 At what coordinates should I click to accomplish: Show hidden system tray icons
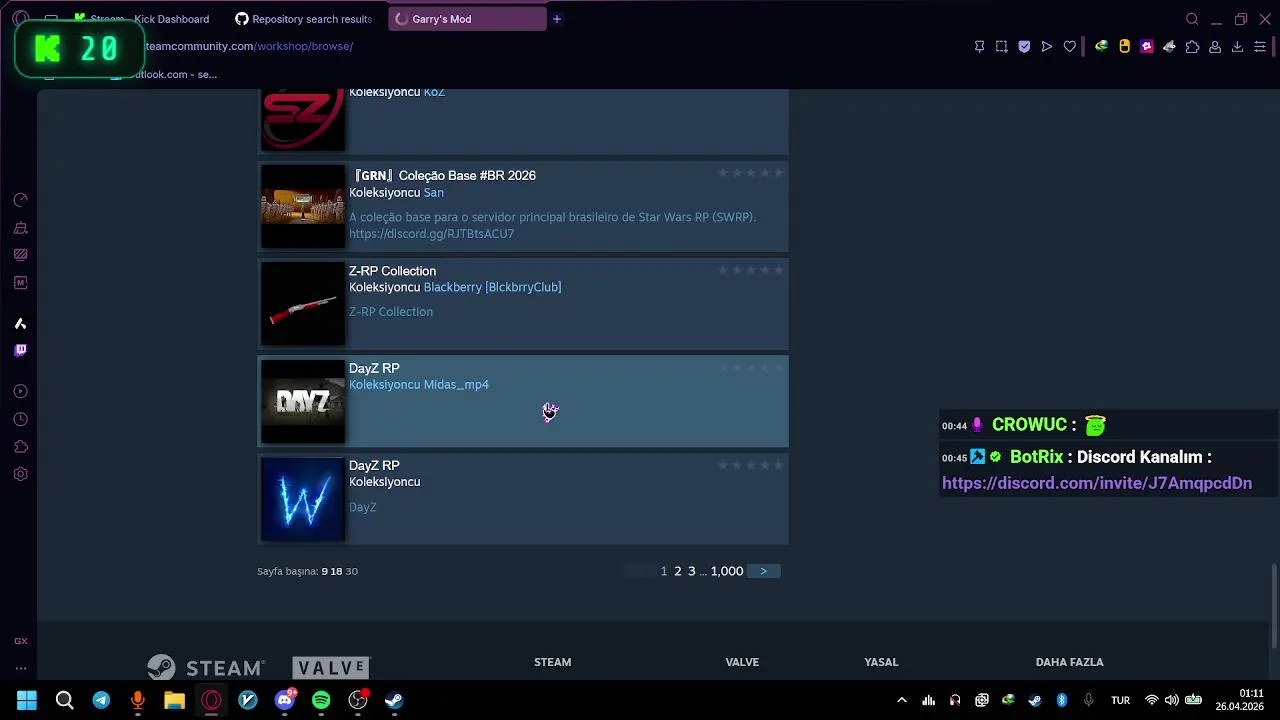[901, 700]
